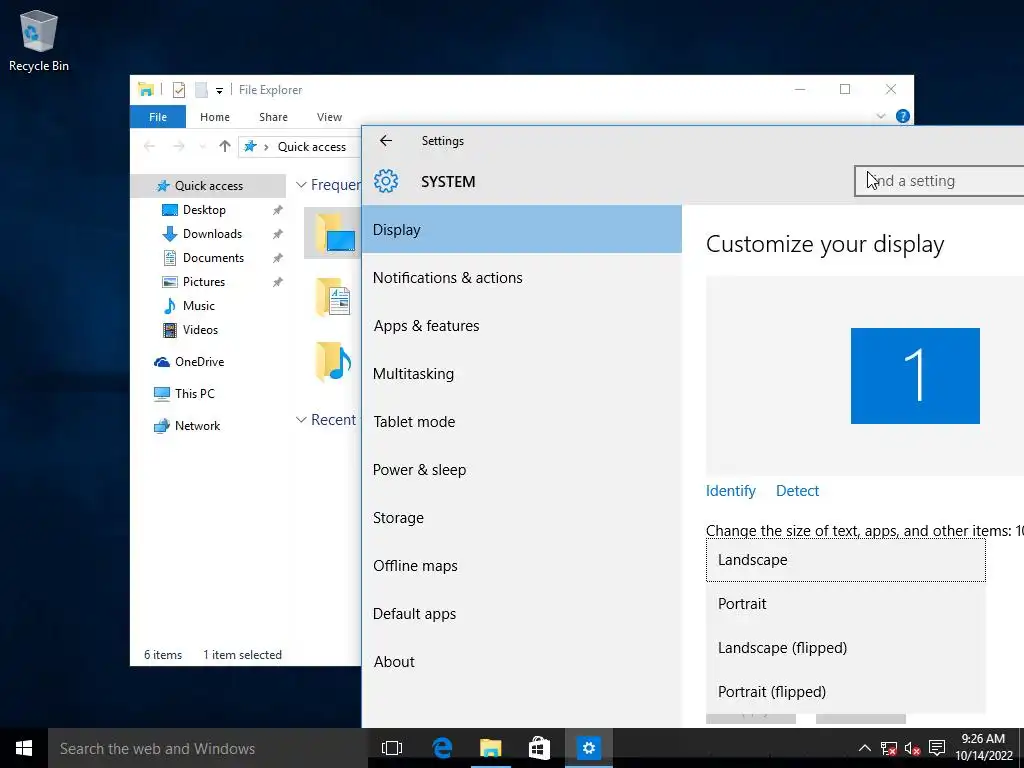Select About in Settings sidebar
This screenshot has width=1024, height=768.
point(521,662)
